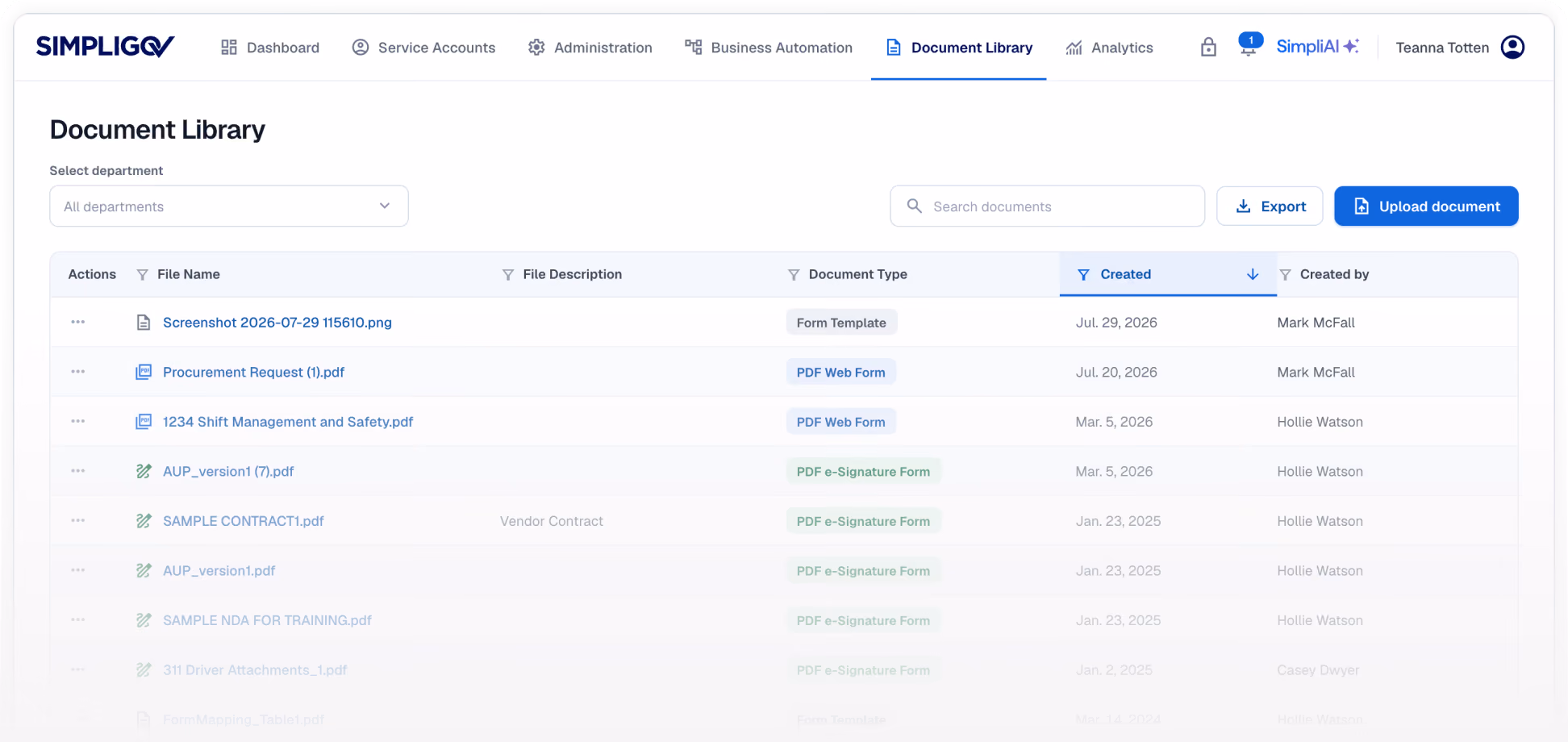This screenshot has height=742, width=1568.
Task: Open actions menu for SAMPLE CONTRACT1.pdf row
Action: [x=78, y=520]
